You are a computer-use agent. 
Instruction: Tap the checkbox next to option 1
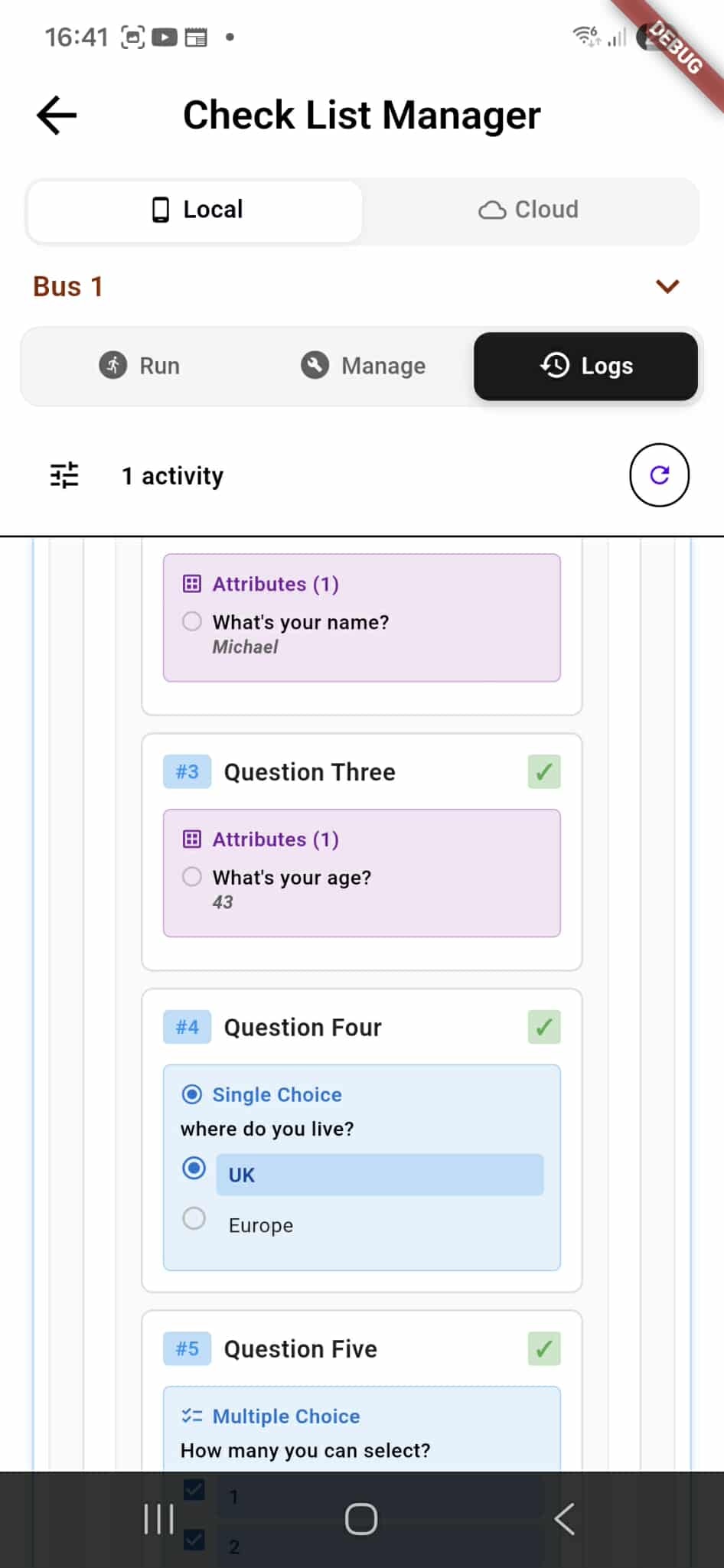click(x=195, y=1489)
